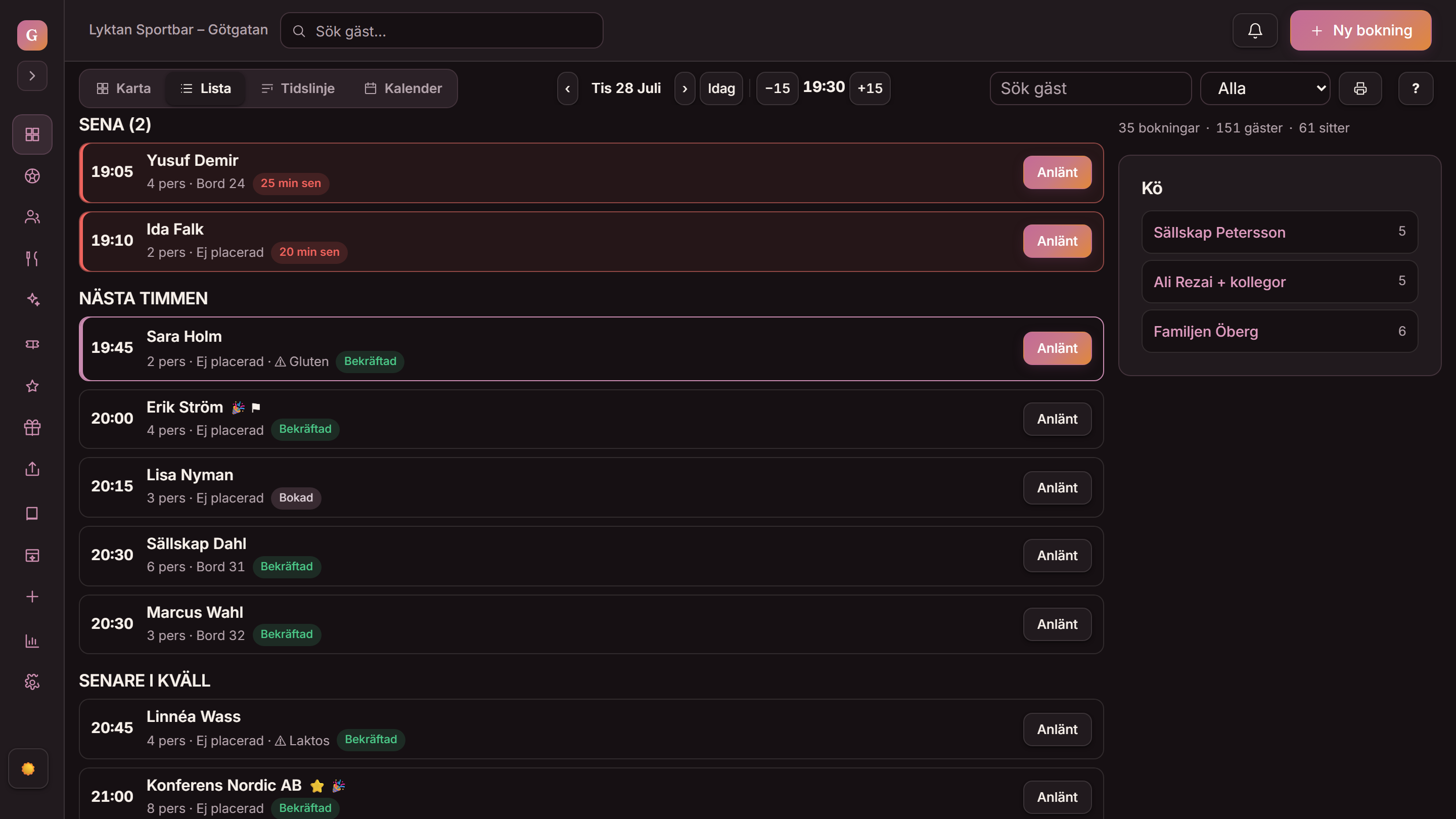Open the Marcus Wahl booking name

pos(195,613)
